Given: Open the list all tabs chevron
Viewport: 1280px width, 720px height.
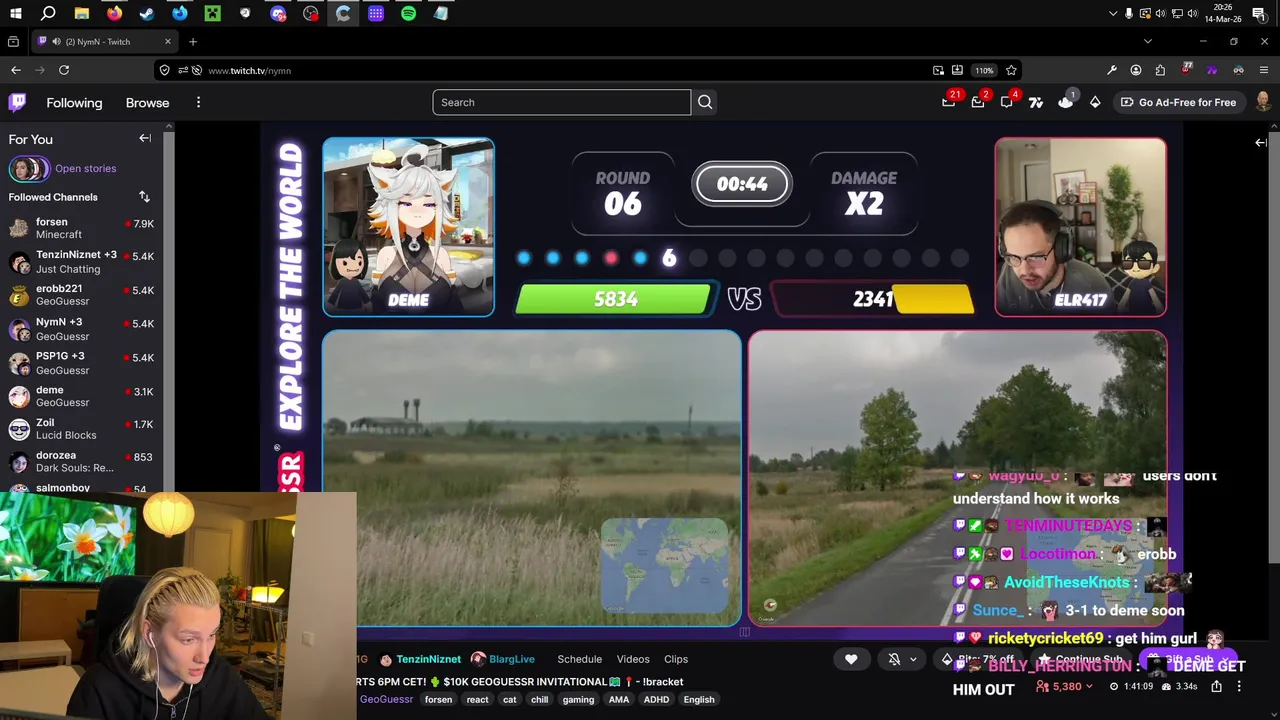Looking at the screenshot, I should tap(1148, 42).
